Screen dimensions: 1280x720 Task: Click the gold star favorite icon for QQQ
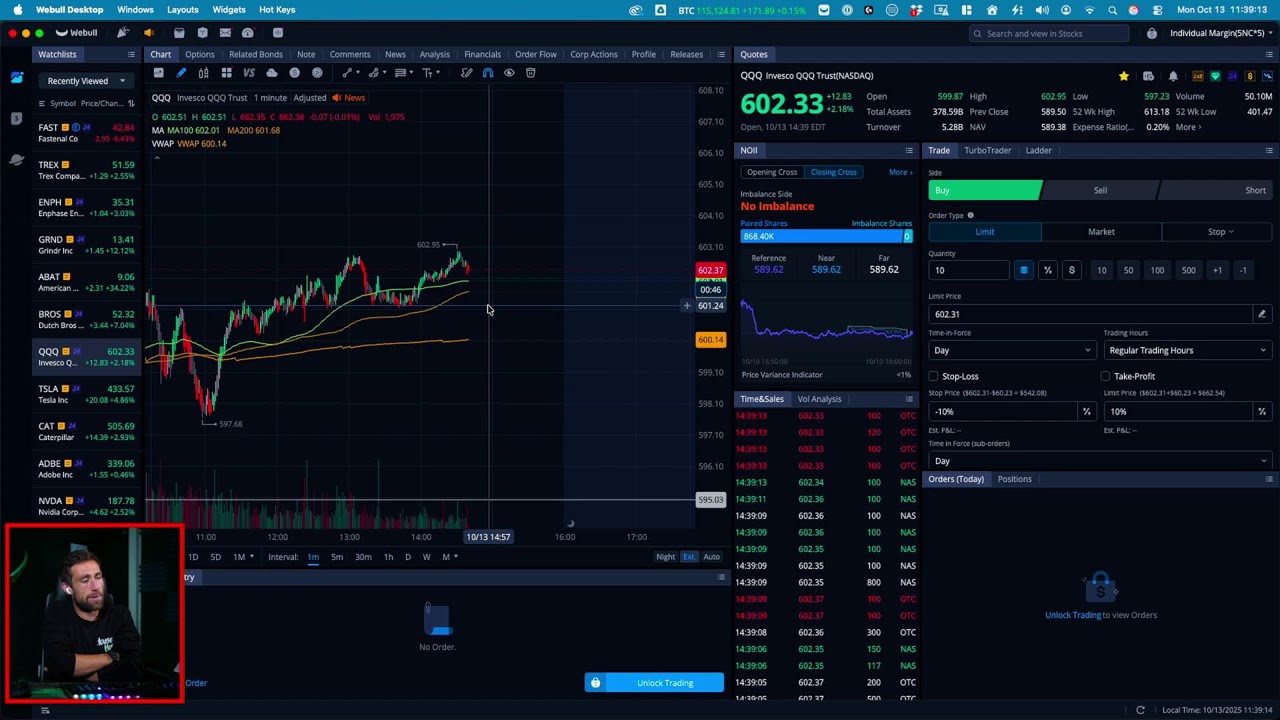point(1124,76)
